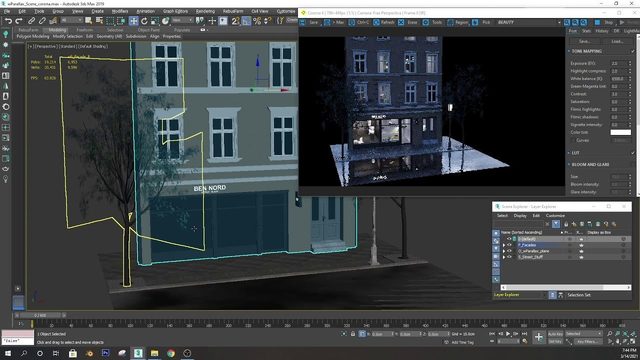Hide the 0_wParallax_plane layer via eye icon

tap(509, 251)
